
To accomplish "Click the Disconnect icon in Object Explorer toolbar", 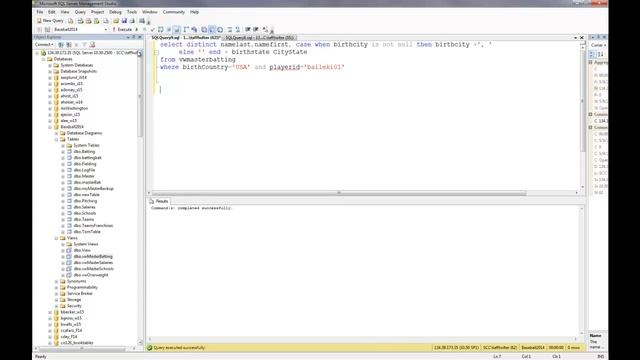I will point(69,44).
